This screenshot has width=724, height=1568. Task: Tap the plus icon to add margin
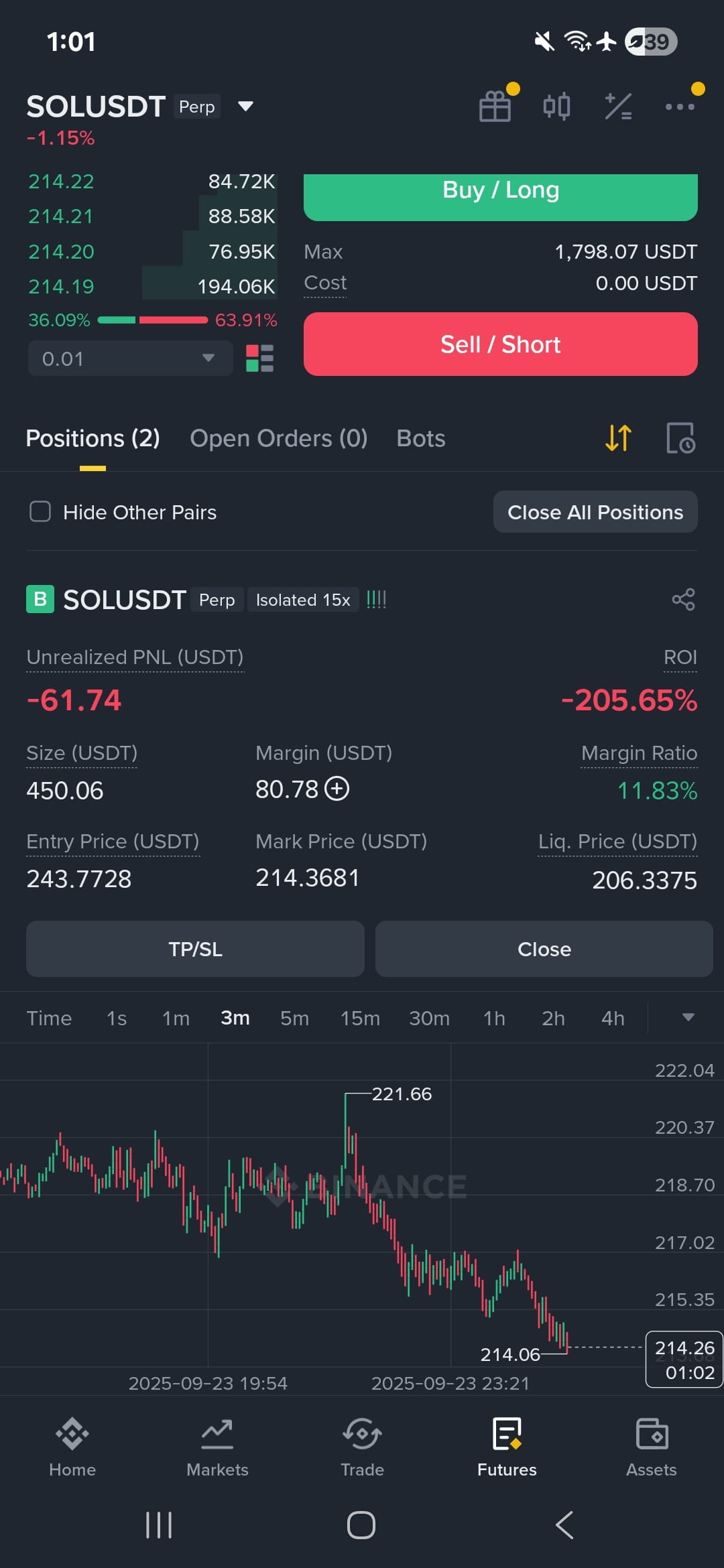pyautogui.click(x=337, y=789)
